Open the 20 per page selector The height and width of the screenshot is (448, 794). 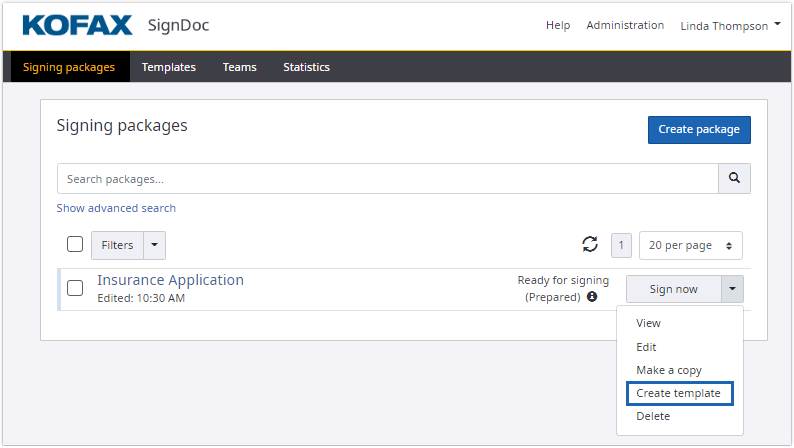[690, 245]
